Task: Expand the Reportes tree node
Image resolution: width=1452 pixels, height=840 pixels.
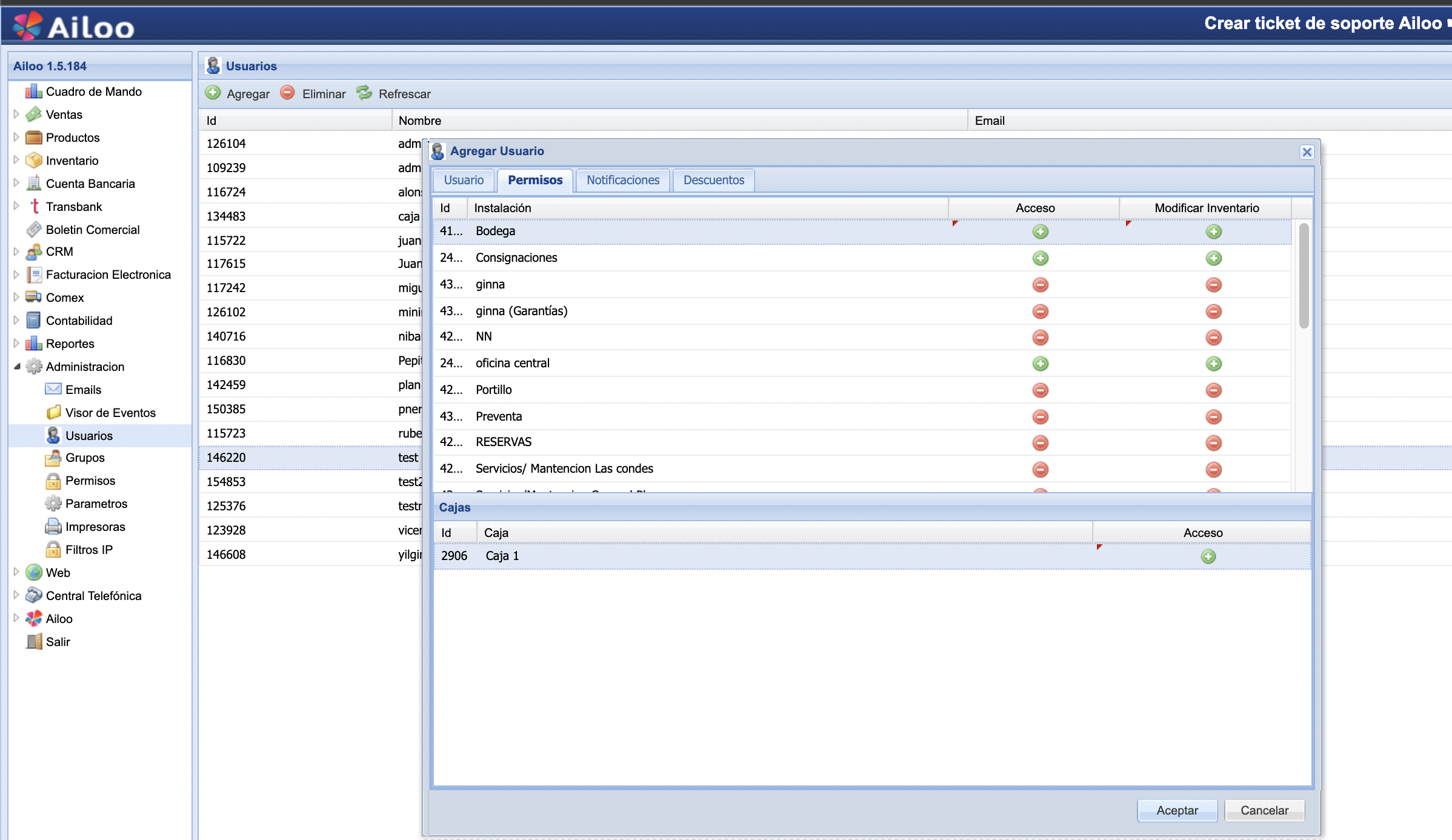Action: click(16, 344)
